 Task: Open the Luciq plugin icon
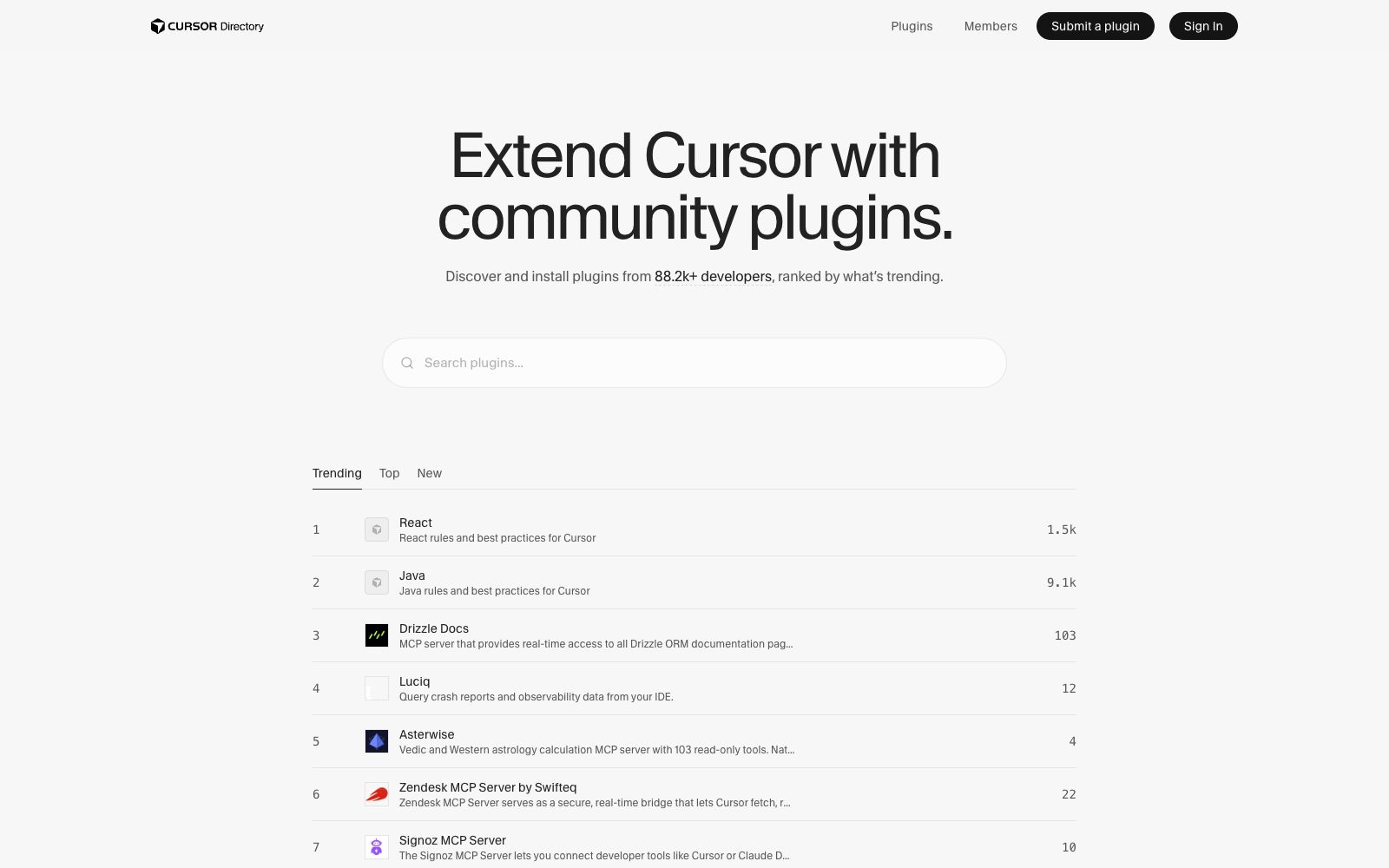377,688
